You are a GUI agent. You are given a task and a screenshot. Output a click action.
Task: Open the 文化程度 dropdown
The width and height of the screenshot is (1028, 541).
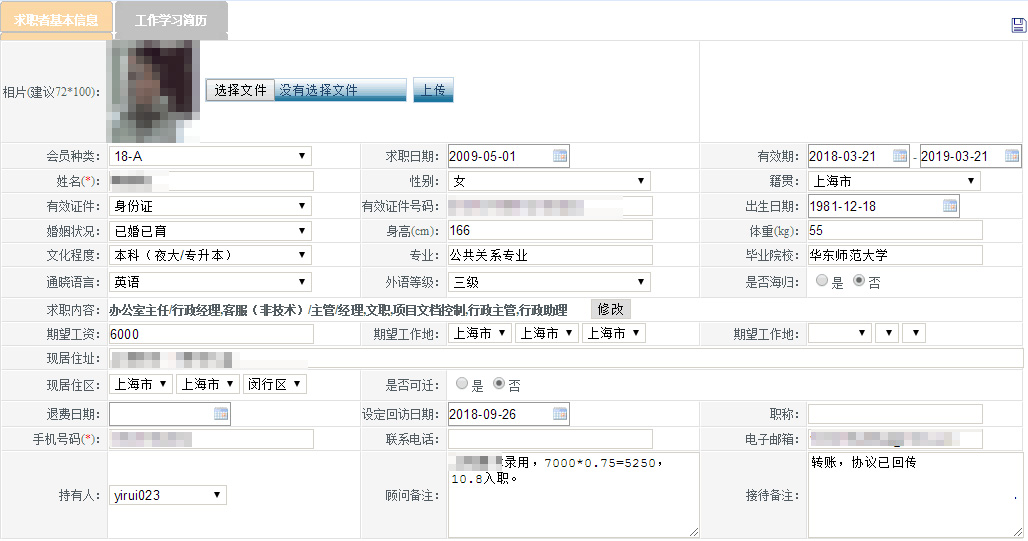210,255
